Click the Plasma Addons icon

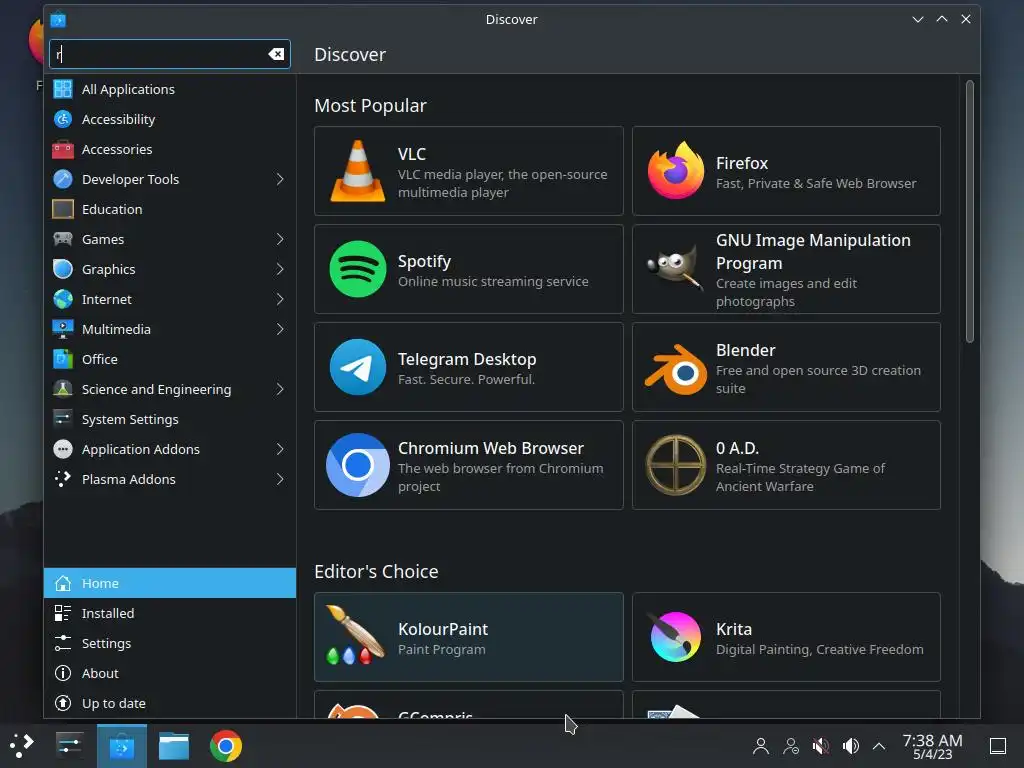(63, 479)
